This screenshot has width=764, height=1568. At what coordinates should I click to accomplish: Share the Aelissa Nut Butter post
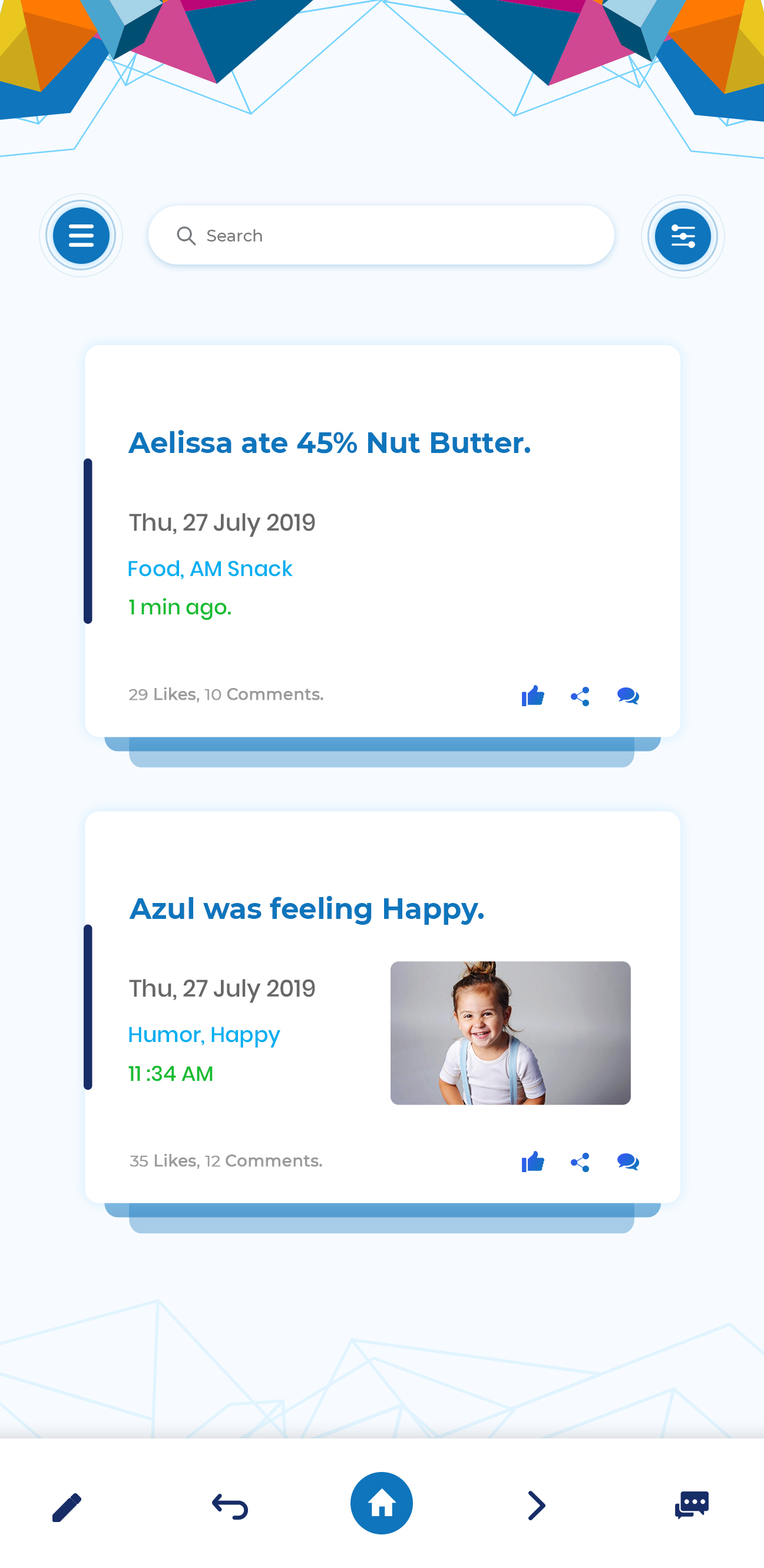click(x=580, y=696)
